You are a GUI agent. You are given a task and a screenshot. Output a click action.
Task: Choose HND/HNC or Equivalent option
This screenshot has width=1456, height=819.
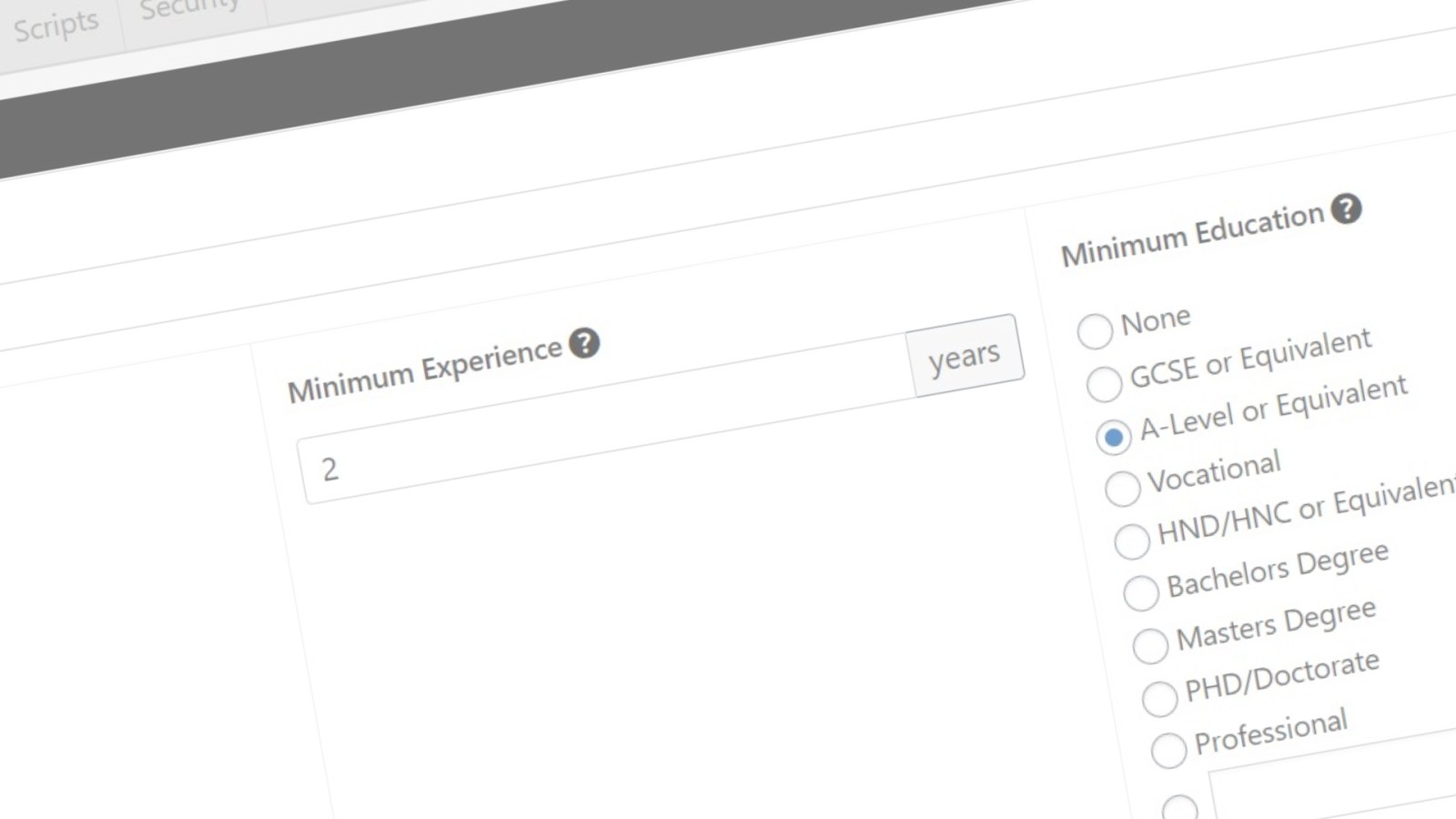coord(1132,541)
